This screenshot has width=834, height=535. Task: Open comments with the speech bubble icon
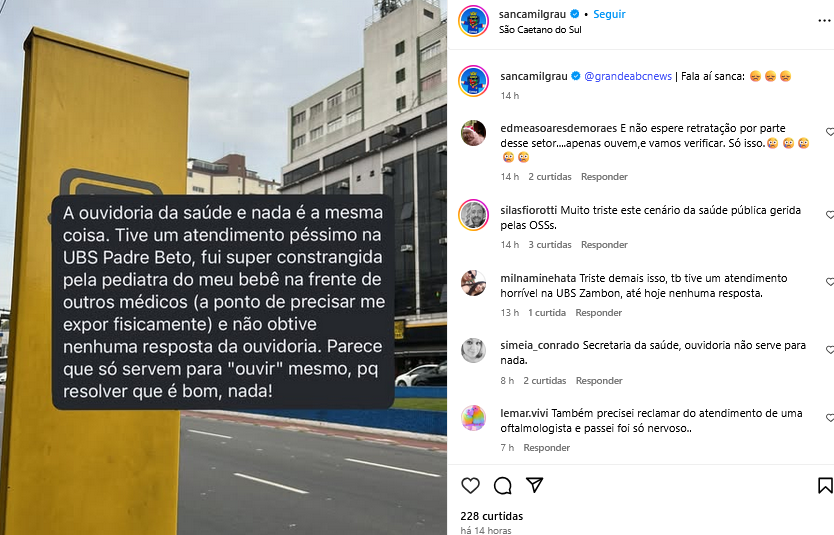coord(503,485)
